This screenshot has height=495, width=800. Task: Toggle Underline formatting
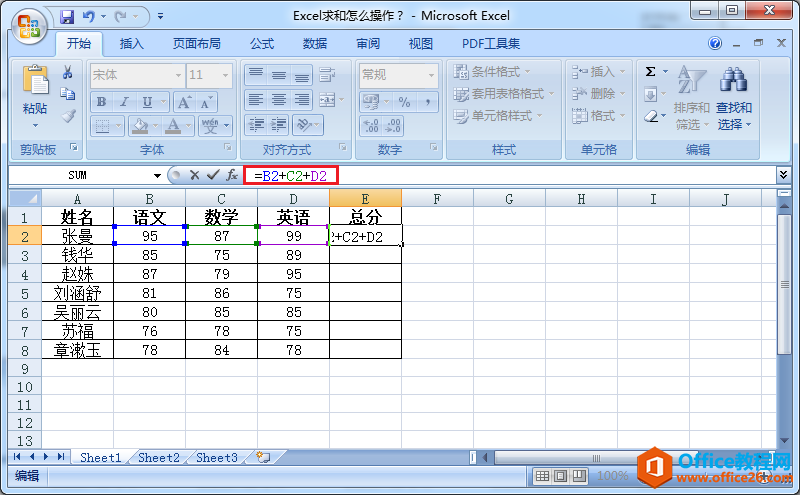tap(147, 102)
